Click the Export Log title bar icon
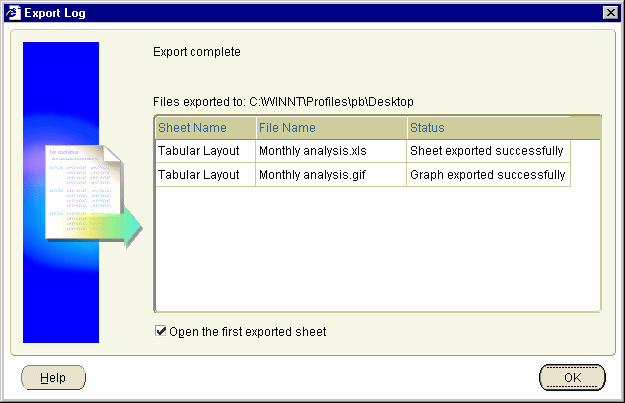 click(x=13, y=13)
